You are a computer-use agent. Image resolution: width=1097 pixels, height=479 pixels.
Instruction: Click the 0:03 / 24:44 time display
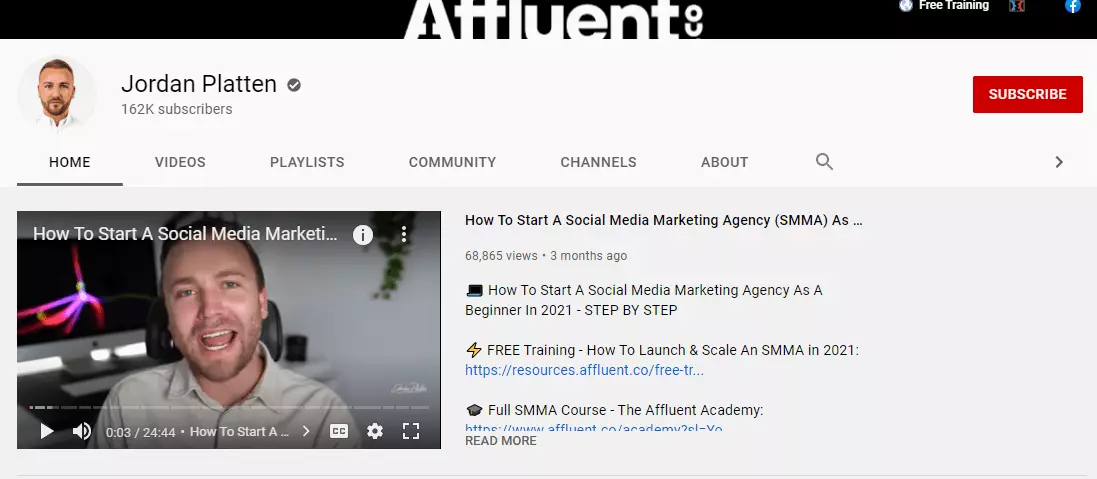141,432
